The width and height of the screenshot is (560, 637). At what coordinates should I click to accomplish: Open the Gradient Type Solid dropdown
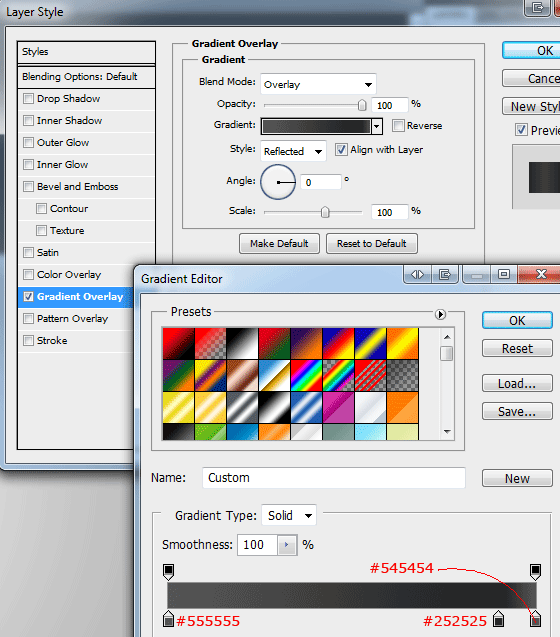[289, 516]
